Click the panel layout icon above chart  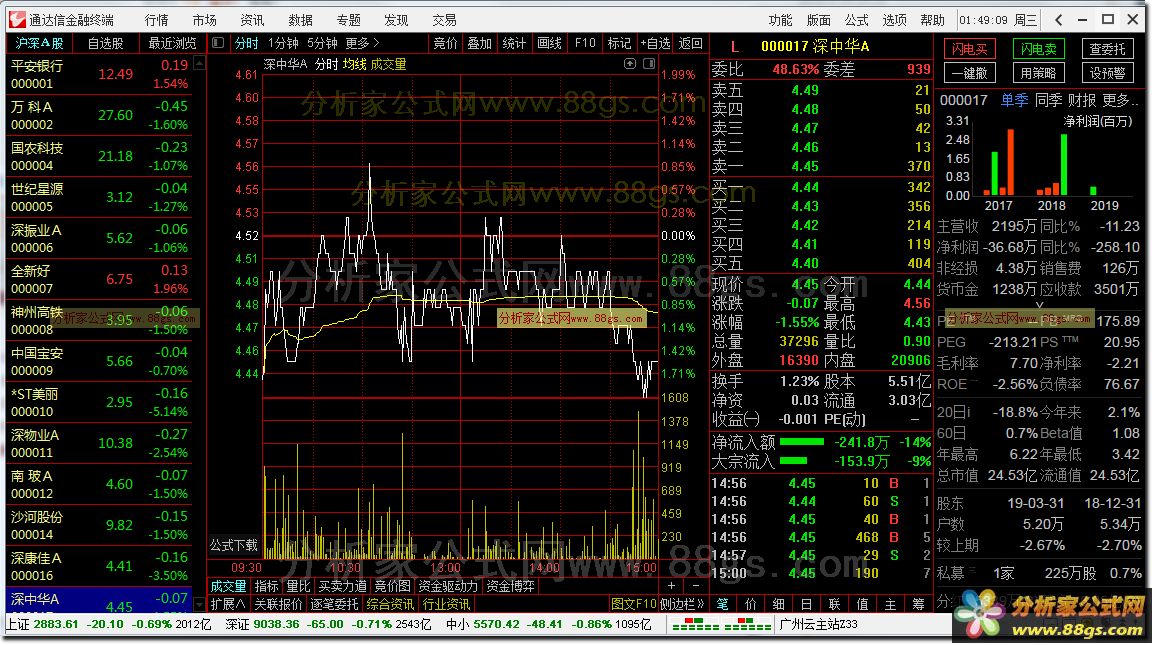click(649, 64)
